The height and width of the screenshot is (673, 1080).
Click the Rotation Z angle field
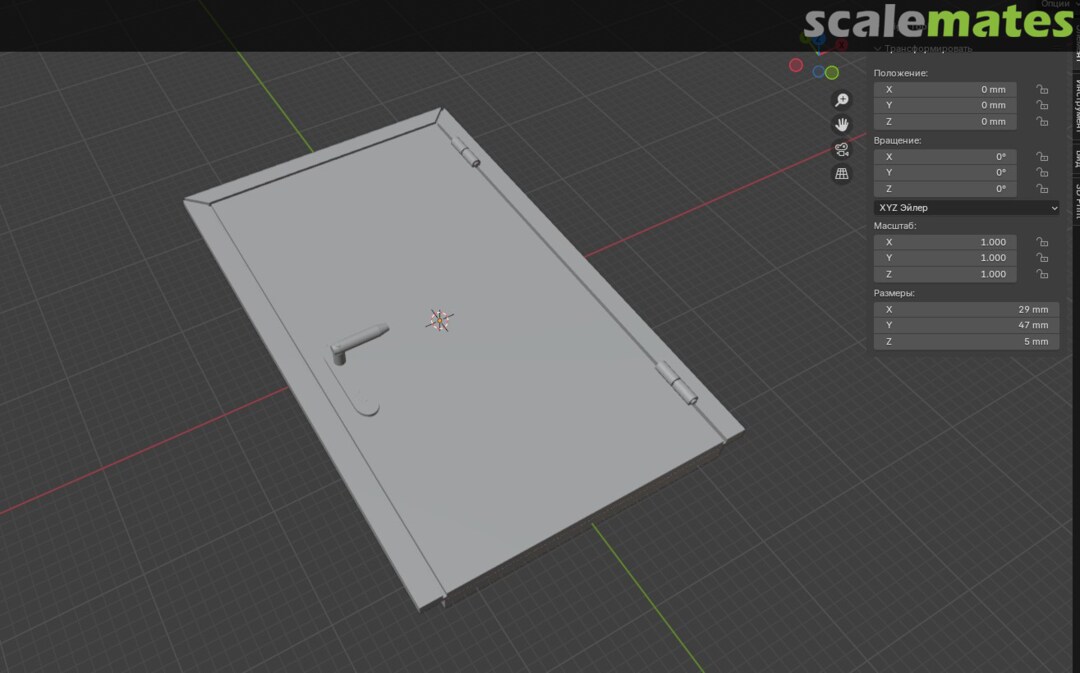945,189
